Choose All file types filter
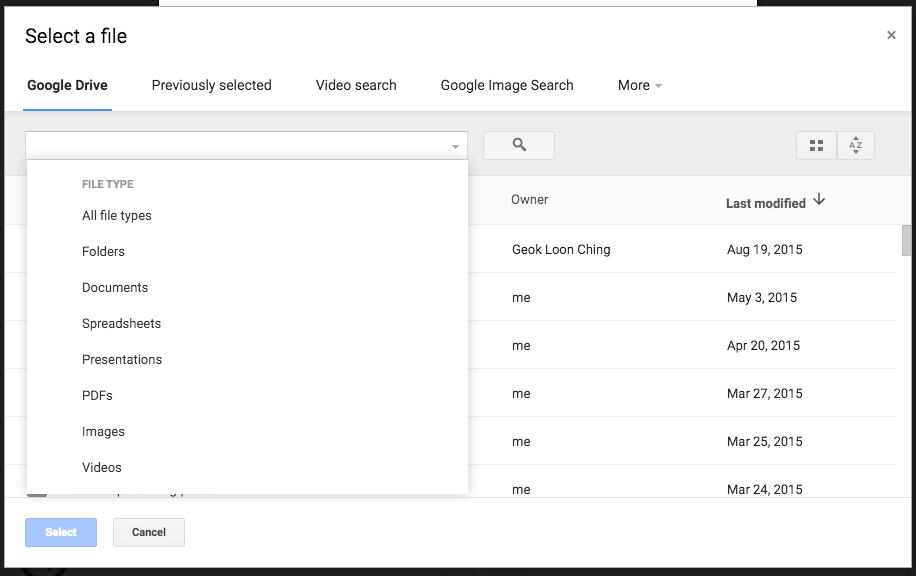Viewport: 916px width, 576px height. (116, 216)
